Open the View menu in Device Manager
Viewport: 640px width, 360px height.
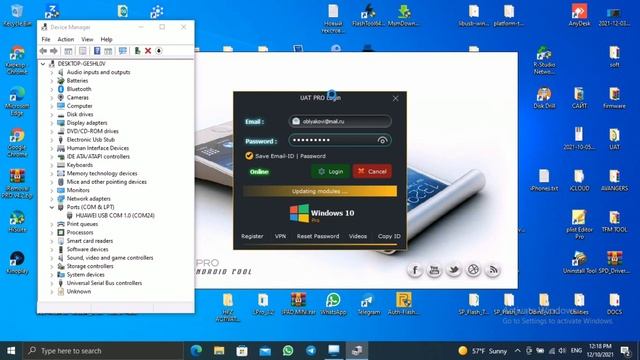87,39
